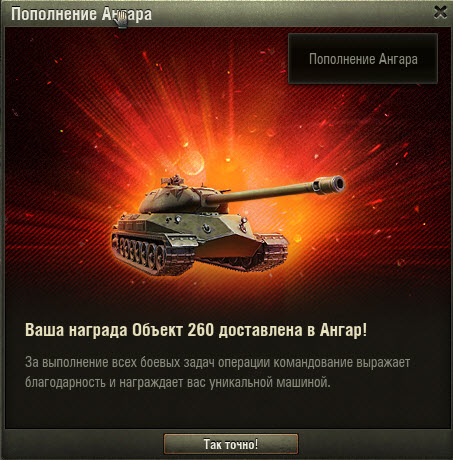Click the Пополнение Ангара window title
Viewport: 453px width, 460px height.
coord(81,14)
